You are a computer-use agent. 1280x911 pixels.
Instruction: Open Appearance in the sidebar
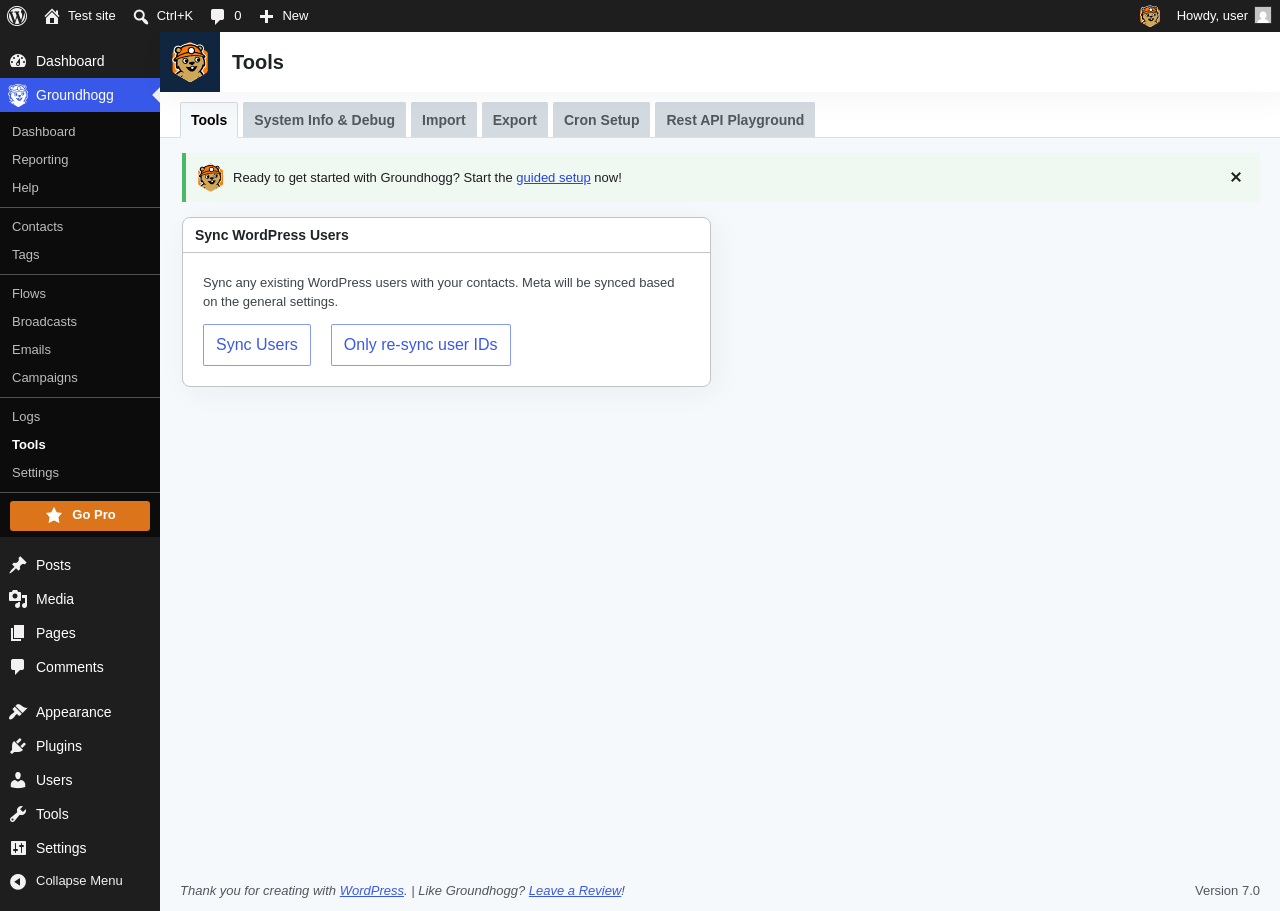[x=80, y=712]
